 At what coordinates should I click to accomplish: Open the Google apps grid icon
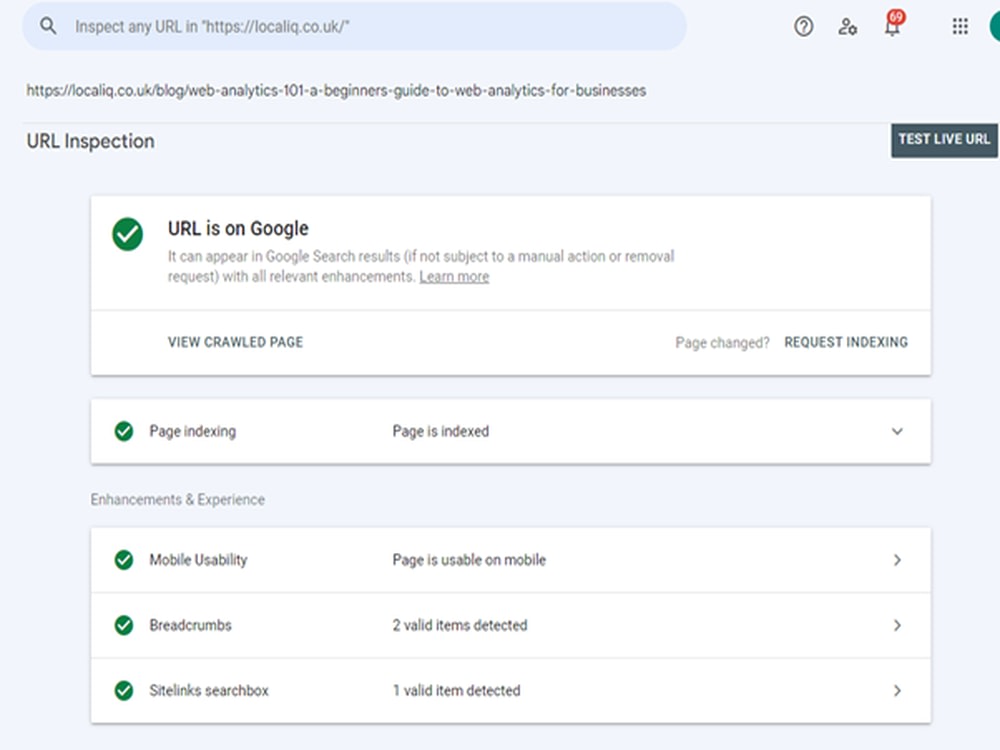[x=960, y=26]
